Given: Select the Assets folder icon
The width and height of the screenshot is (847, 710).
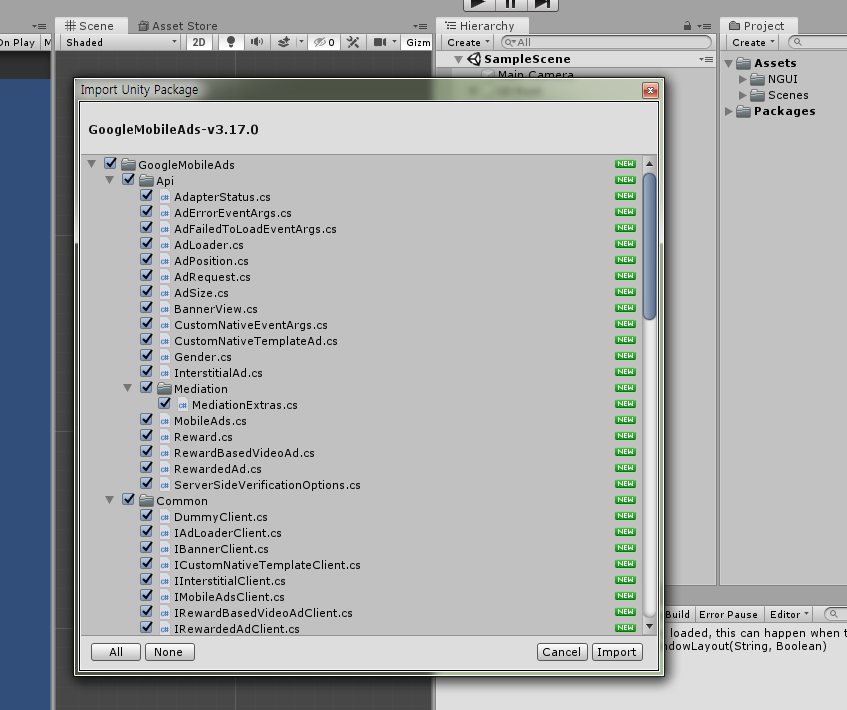Looking at the screenshot, I should coord(744,63).
